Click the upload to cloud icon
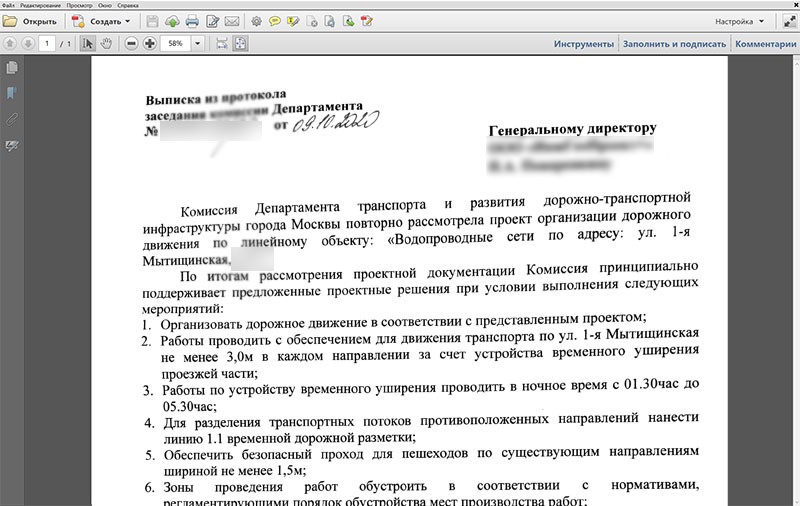800x506 pixels. (x=172, y=21)
